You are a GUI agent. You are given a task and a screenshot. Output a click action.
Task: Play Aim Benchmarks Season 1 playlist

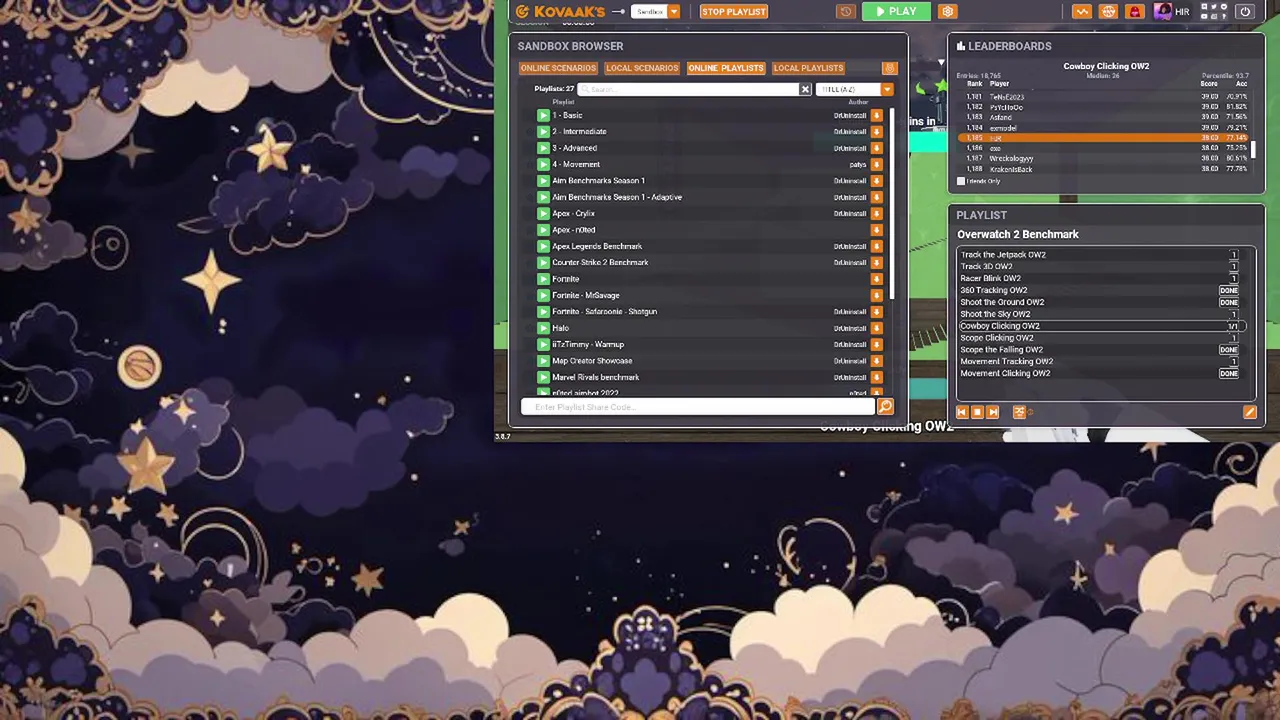click(x=543, y=181)
